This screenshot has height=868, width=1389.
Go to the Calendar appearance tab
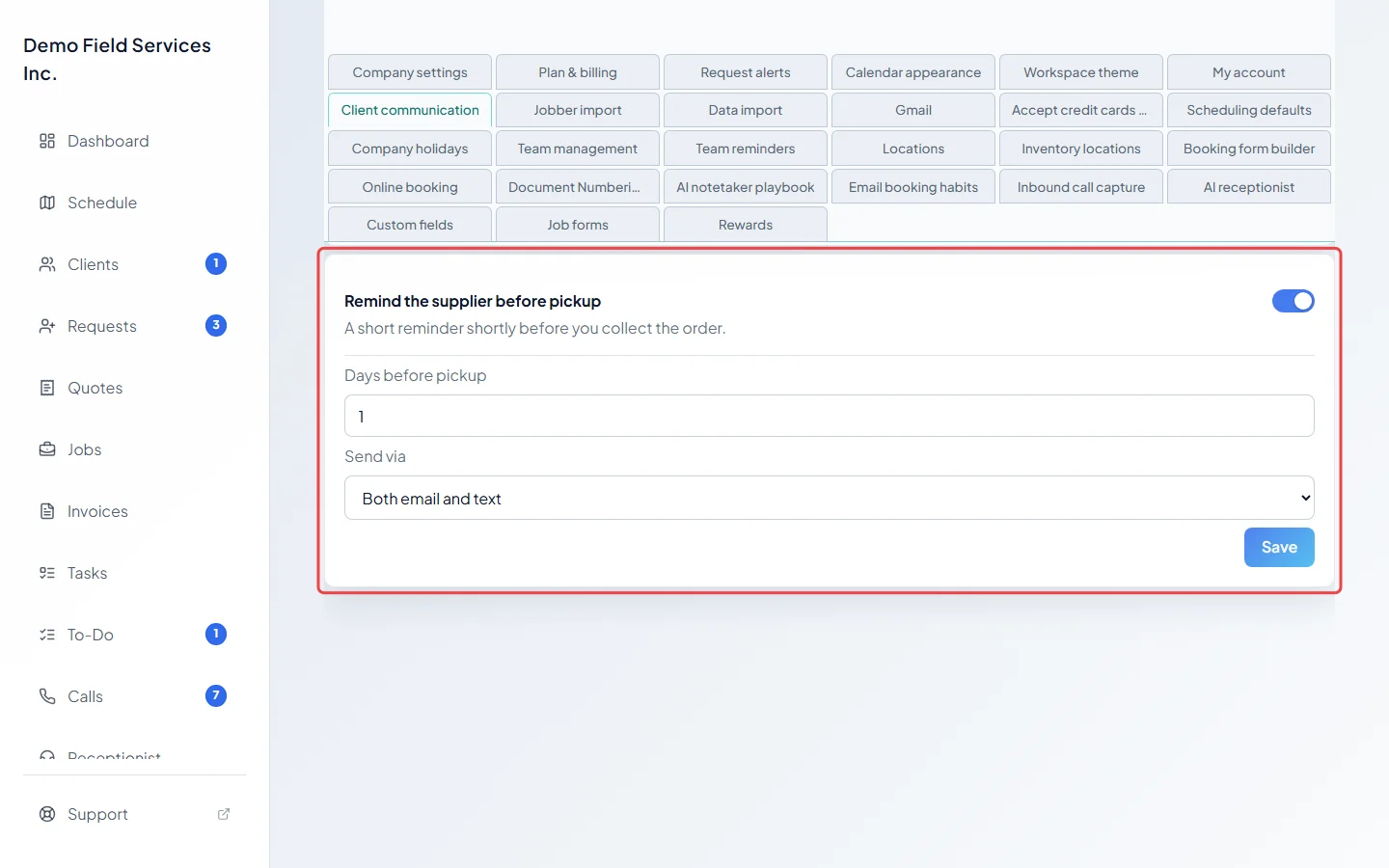coord(913,72)
